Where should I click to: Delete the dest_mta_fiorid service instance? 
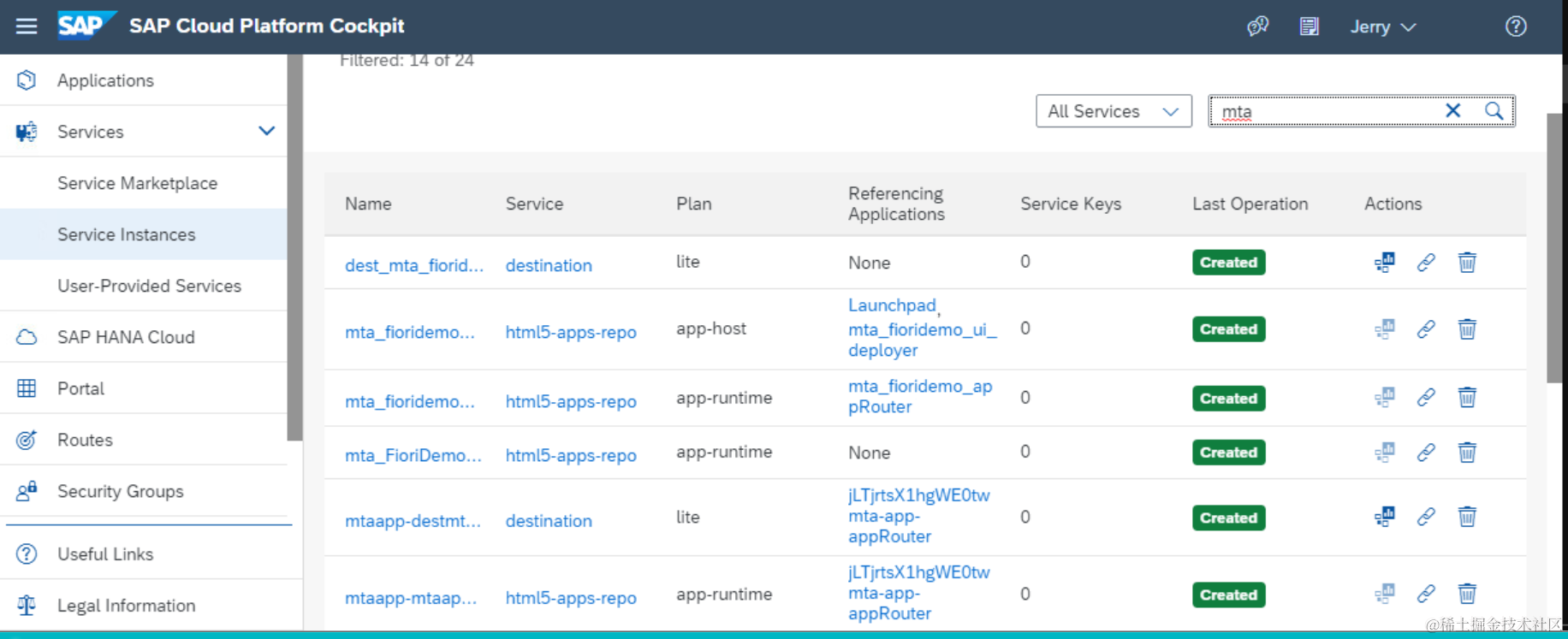click(1467, 263)
